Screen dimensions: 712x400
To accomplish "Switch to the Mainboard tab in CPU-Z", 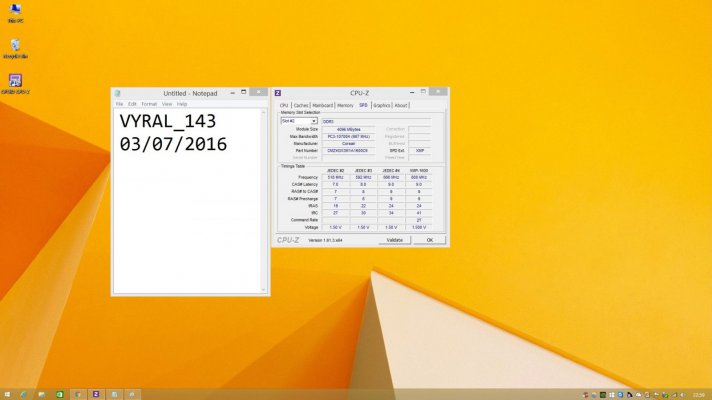I will pos(323,105).
